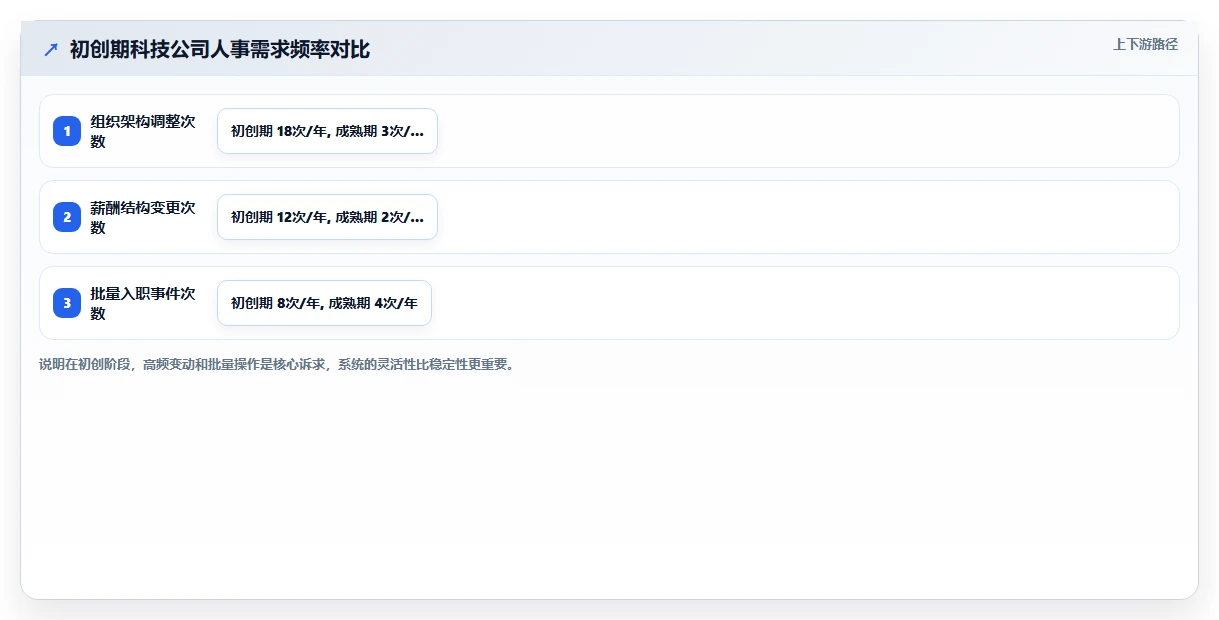This screenshot has width=1219, height=620.
Task: Click the arrow icon beside the title
Action: pos(51,49)
